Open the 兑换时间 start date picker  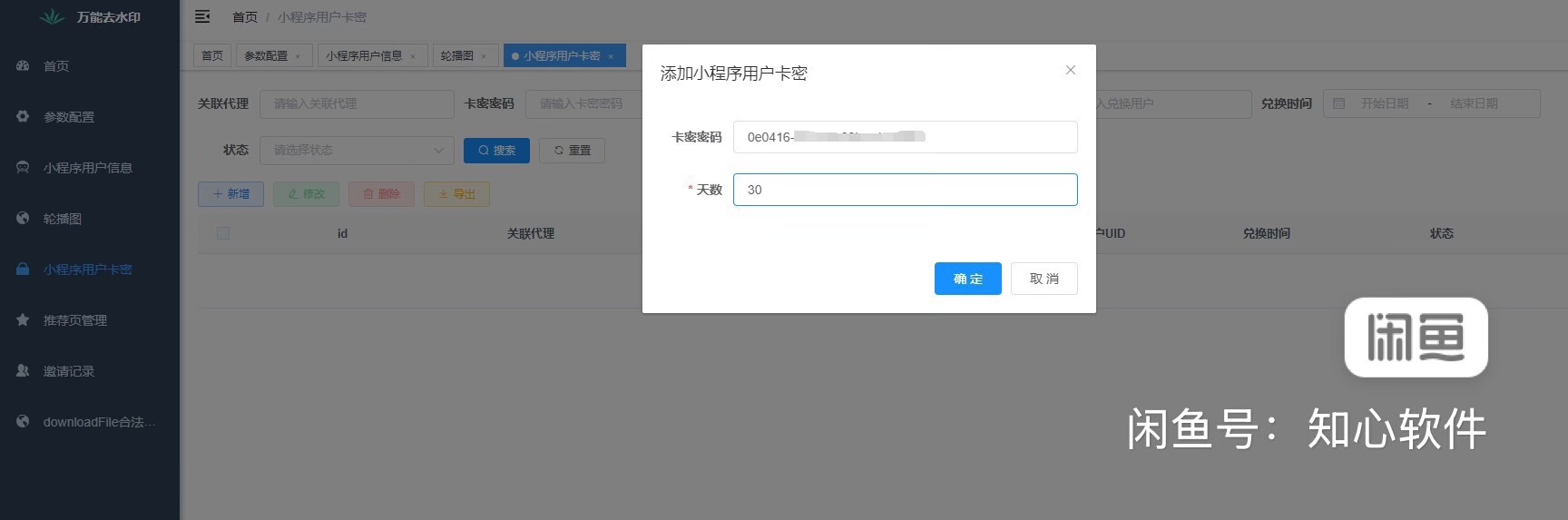1384,103
